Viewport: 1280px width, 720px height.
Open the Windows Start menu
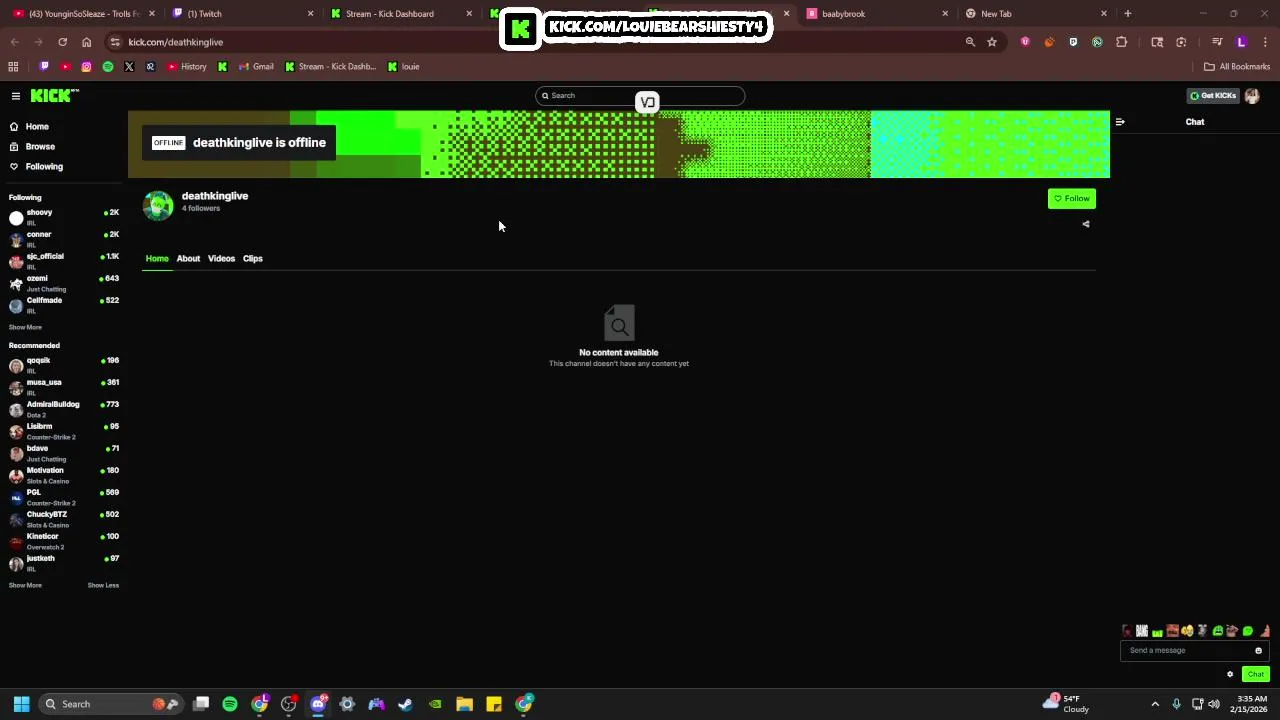click(21, 704)
